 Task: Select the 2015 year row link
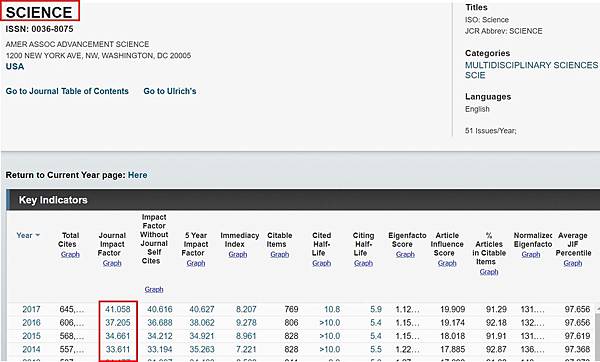coord(31,336)
